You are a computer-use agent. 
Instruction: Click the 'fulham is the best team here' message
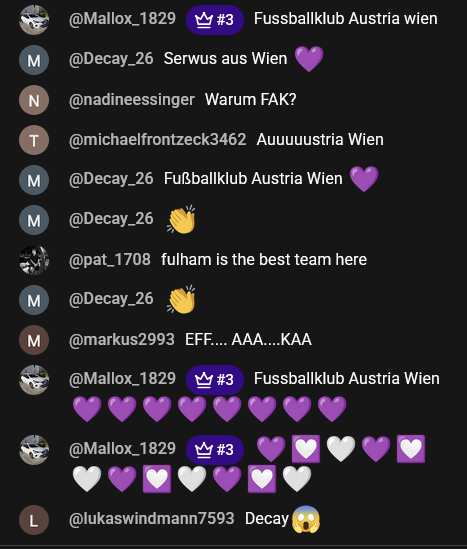click(x=264, y=260)
